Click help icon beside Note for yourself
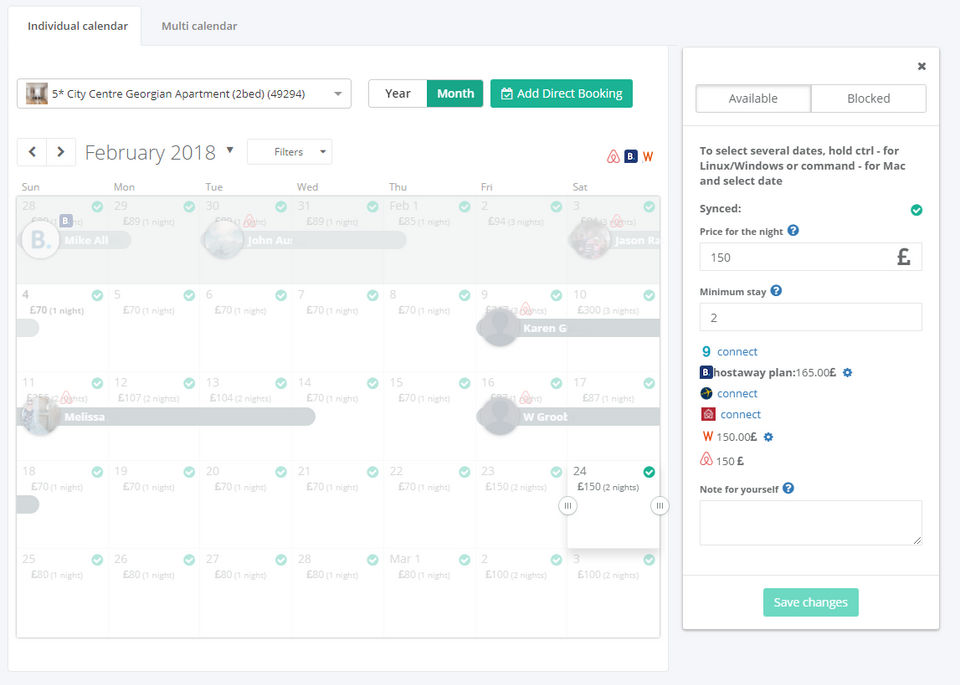This screenshot has width=960, height=685. [x=788, y=489]
